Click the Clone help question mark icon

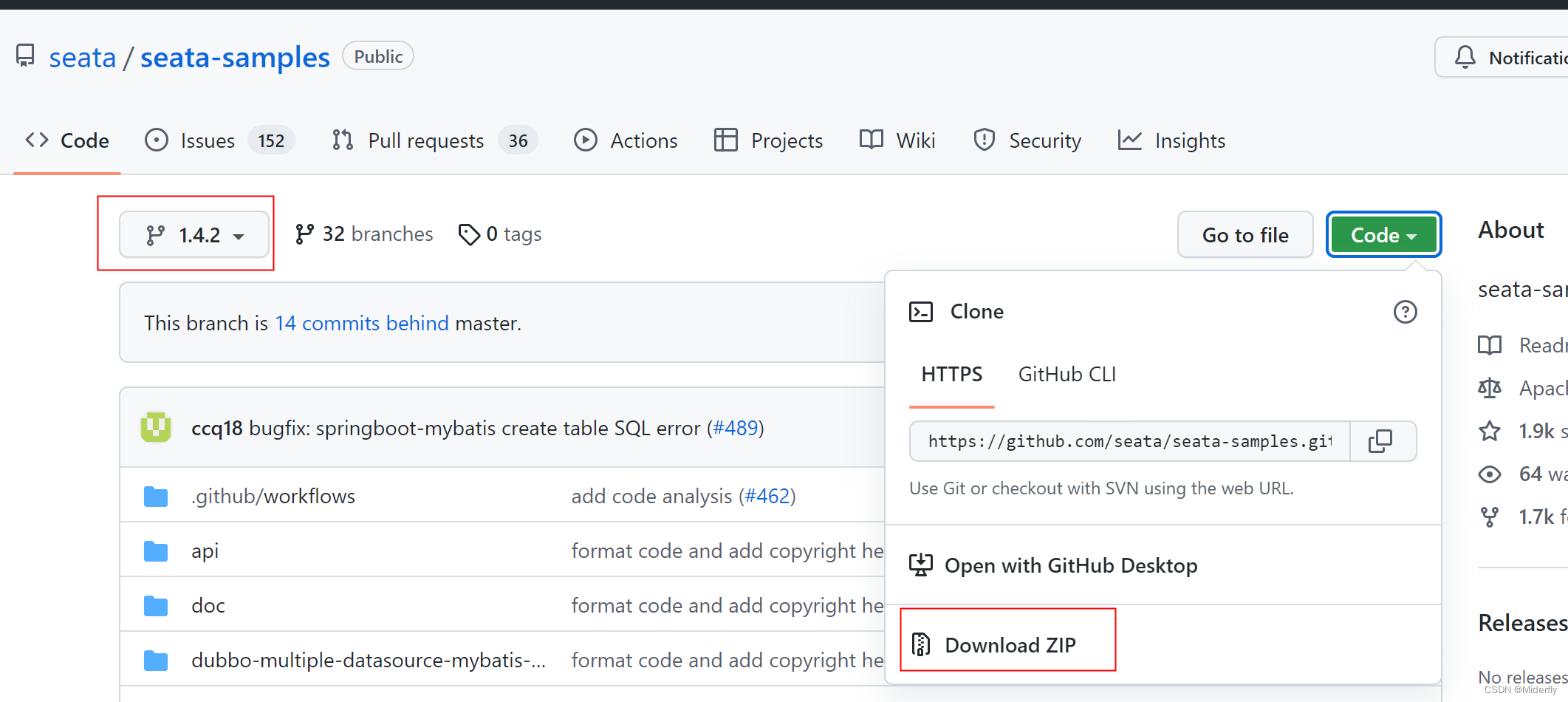click(x=1405, y=312)
